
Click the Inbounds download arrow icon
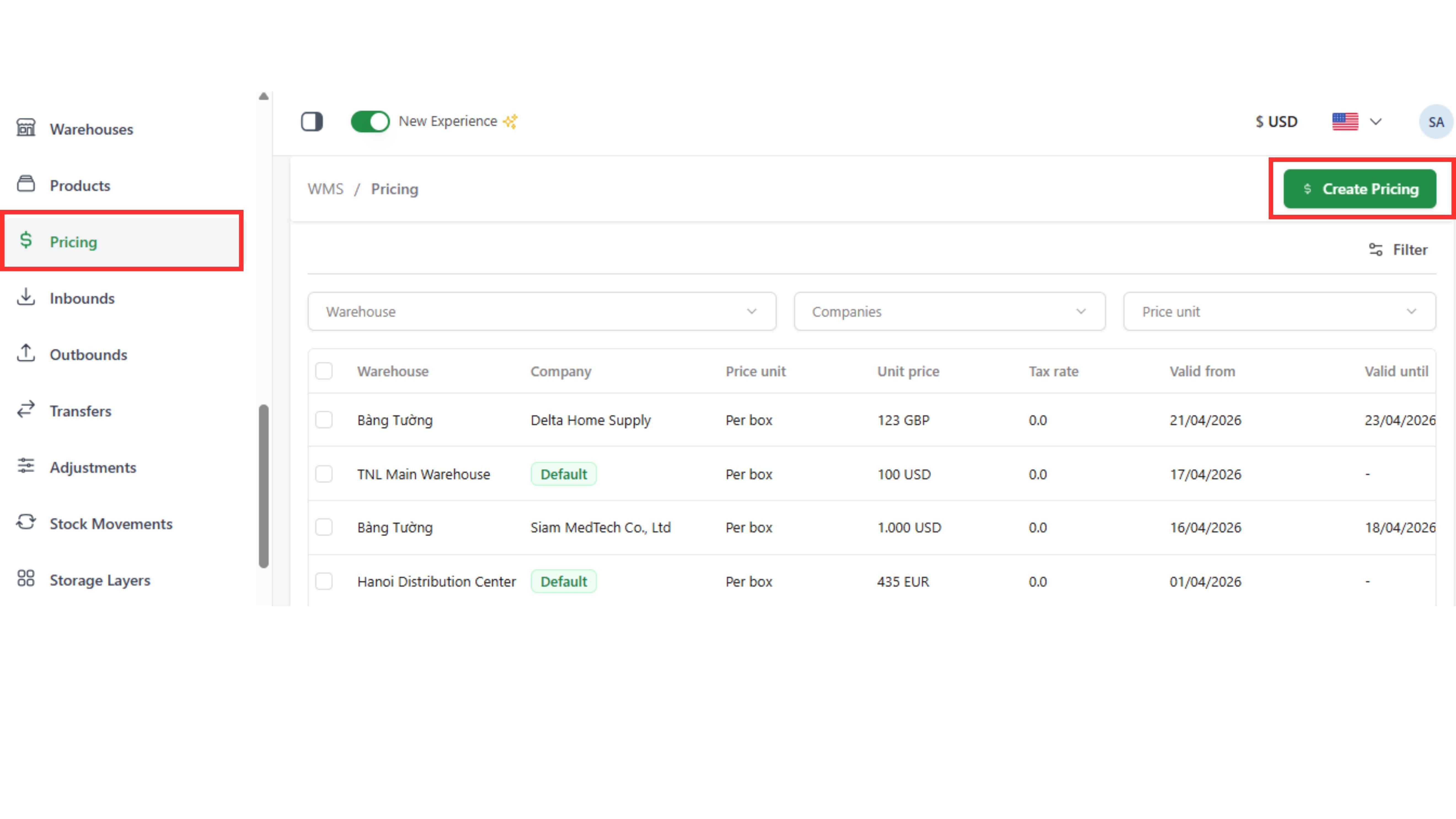tap(25, 297)
